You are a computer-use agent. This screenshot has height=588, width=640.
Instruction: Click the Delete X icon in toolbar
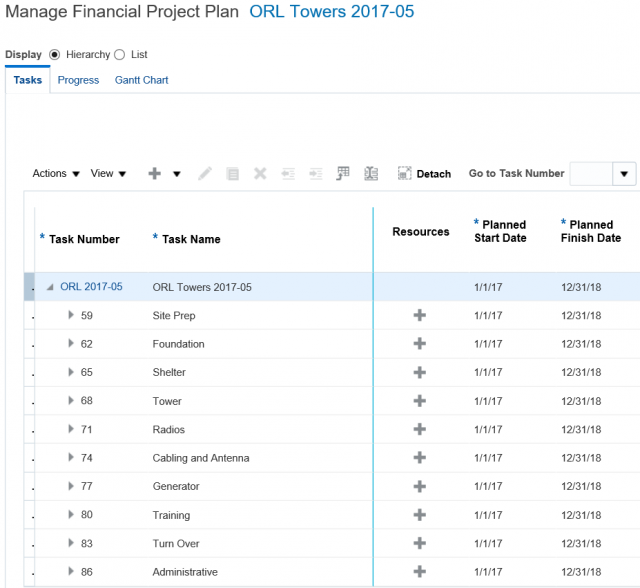coord(260,174)
